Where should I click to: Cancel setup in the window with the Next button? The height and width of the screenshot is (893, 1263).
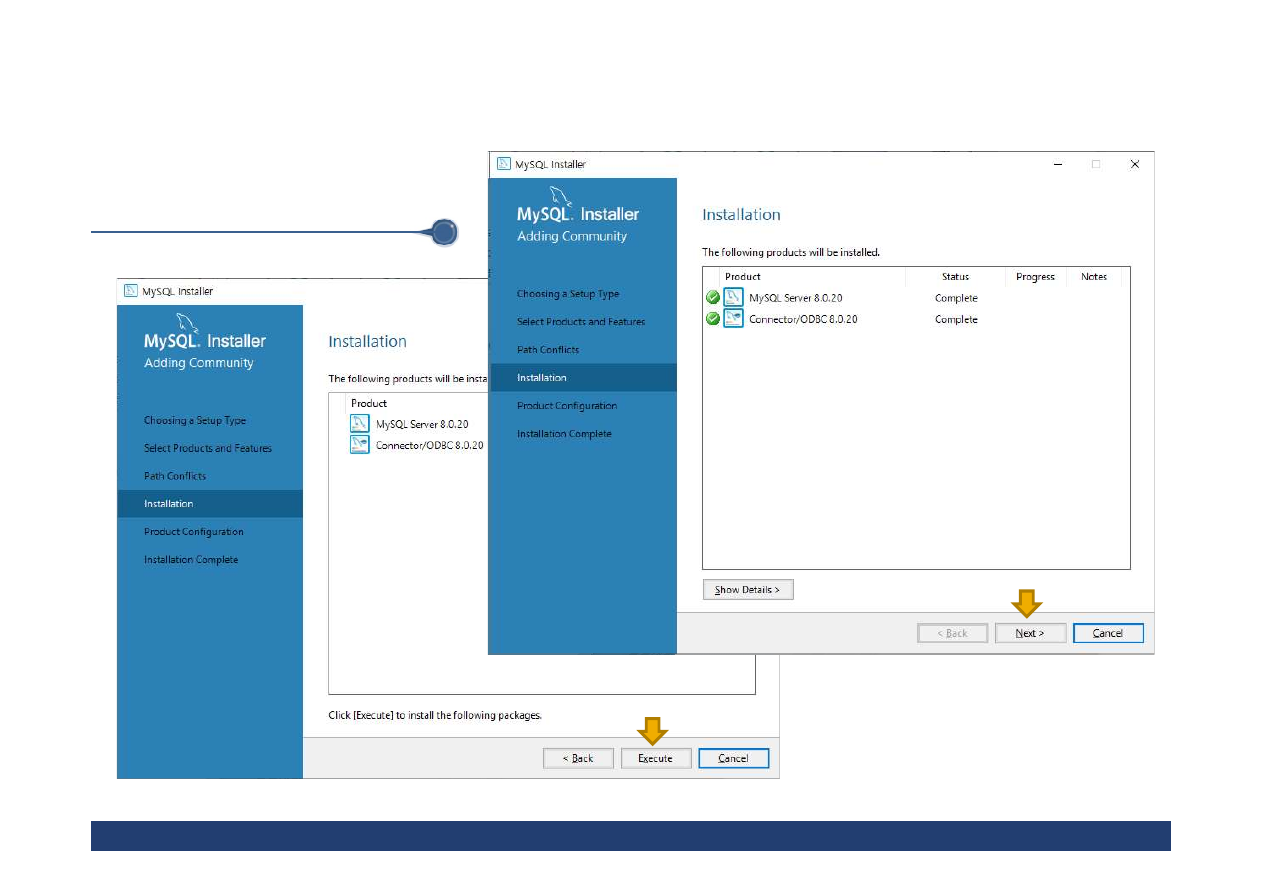click(1107, 633)
